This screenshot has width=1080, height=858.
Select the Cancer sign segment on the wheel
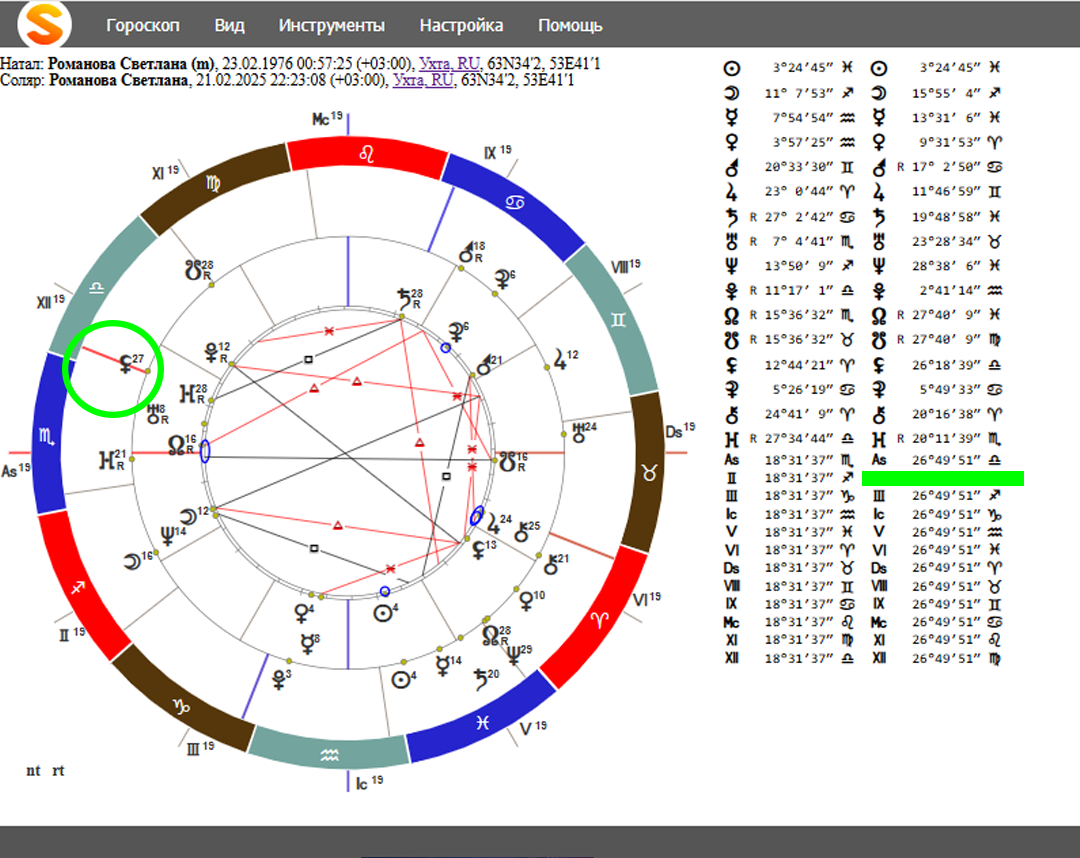pos(515,202)
